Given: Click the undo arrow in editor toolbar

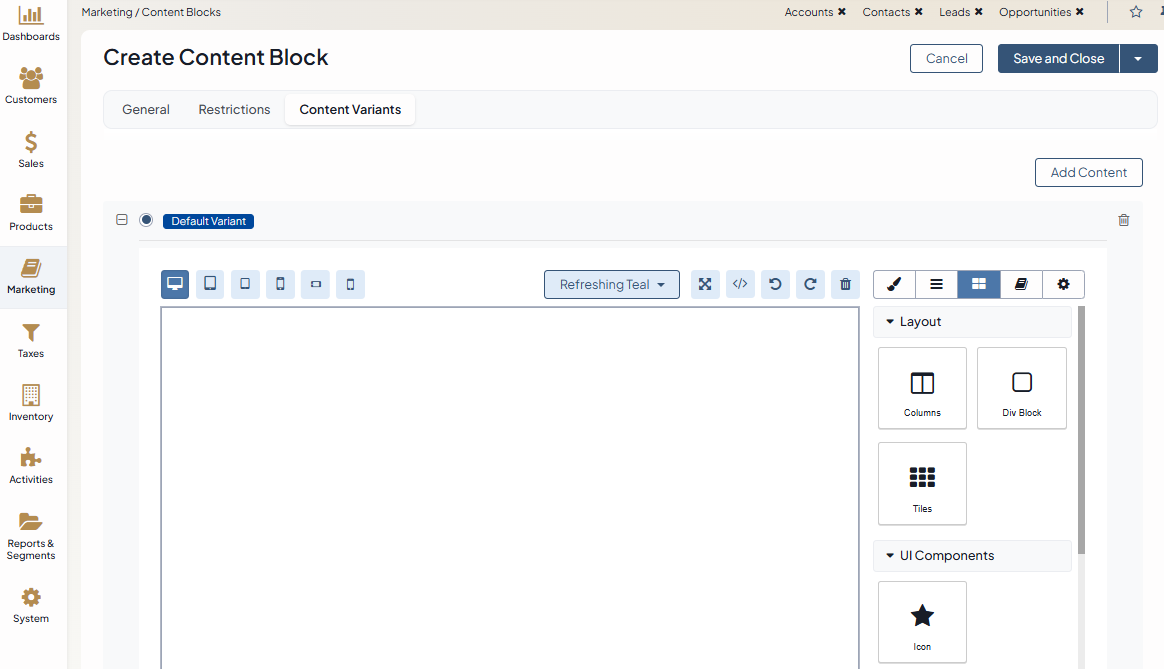Looking at the screenshot, I should (775, 284).
